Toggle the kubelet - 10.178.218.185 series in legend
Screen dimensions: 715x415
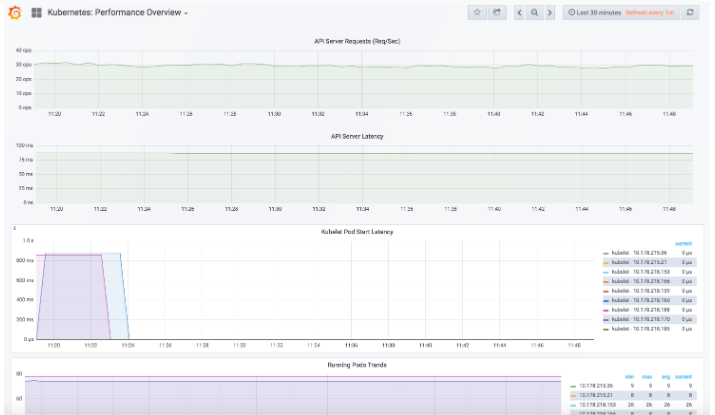pos(641,329)
